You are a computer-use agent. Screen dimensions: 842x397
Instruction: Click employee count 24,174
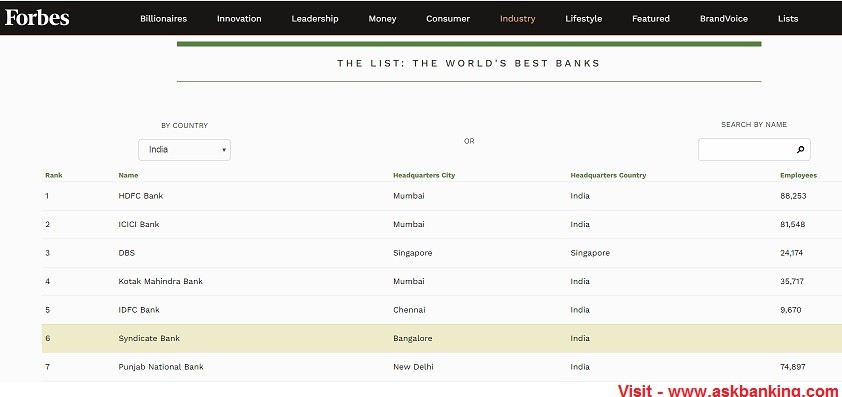pyautogui.click(x=792, y=253)
